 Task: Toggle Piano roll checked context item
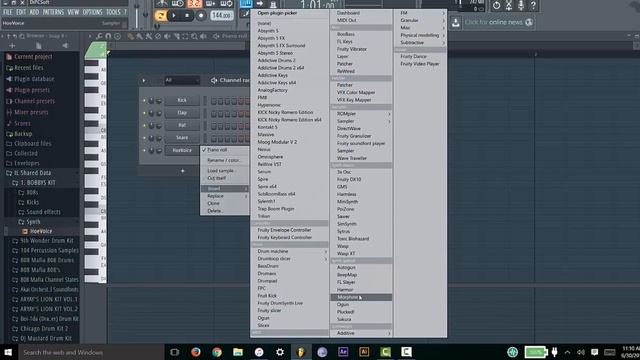tap(224, 150)
